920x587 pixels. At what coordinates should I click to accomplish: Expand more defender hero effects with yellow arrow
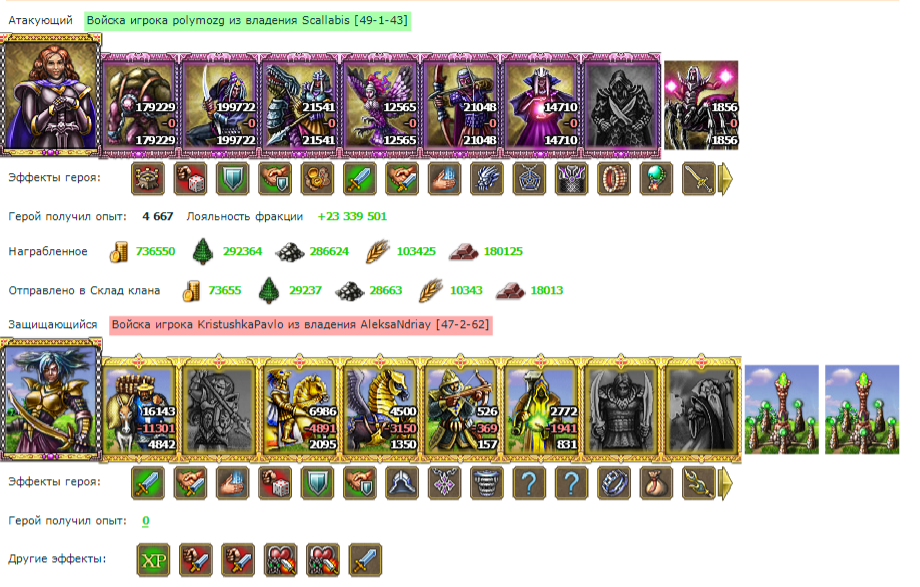click(726, 483)
